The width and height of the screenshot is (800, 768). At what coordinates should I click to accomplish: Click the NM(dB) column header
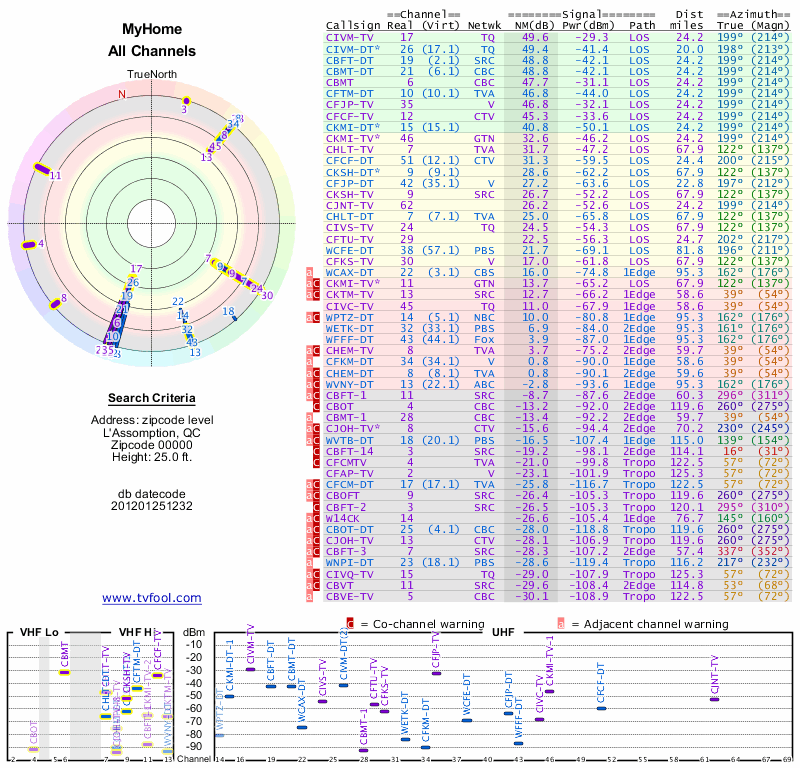coord(534,25)
